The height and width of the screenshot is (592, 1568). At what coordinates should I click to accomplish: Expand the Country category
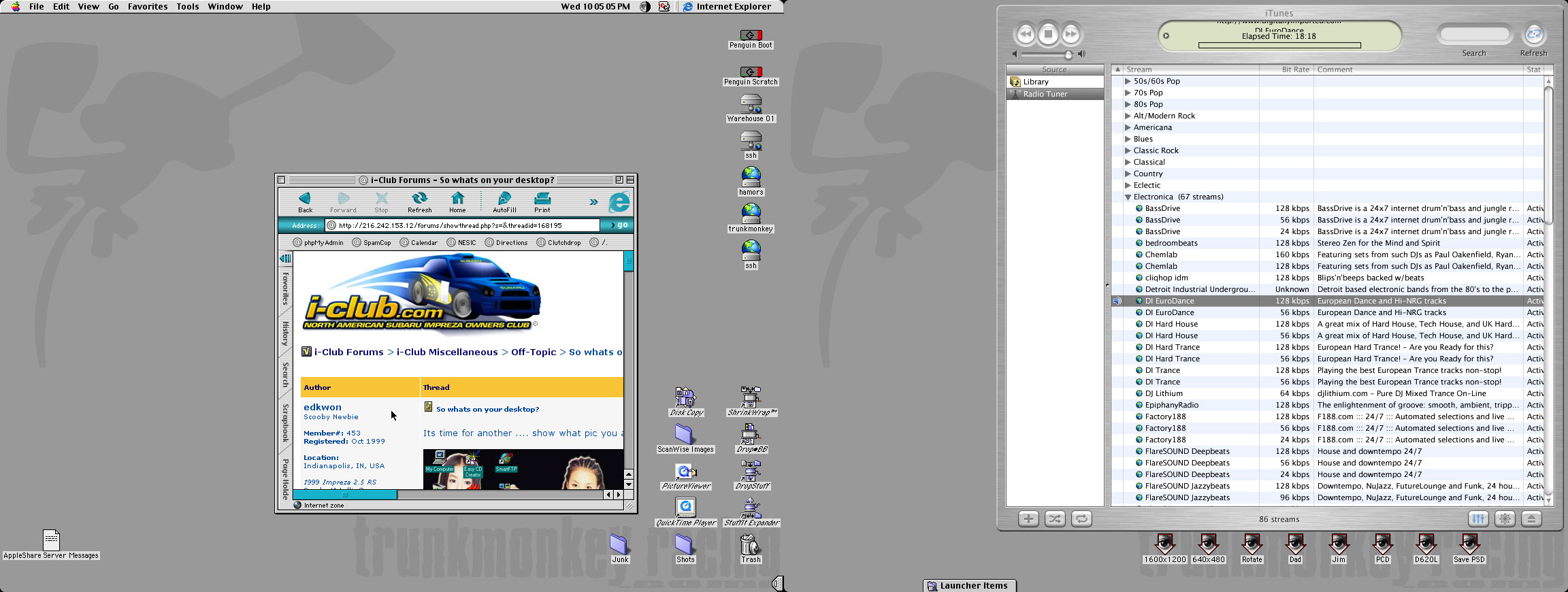click(x=1128, y=174)
